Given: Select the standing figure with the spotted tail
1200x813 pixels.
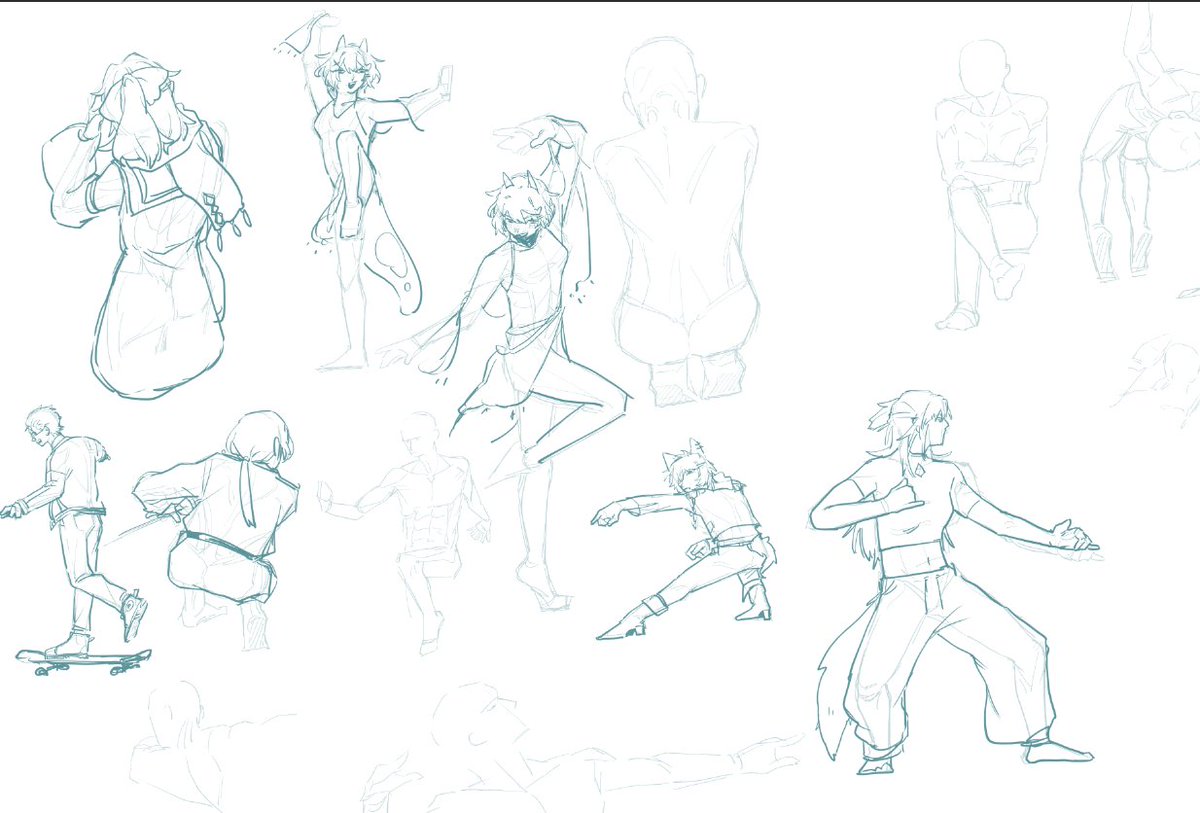Looking at the screenshot, I should (365, 190).
